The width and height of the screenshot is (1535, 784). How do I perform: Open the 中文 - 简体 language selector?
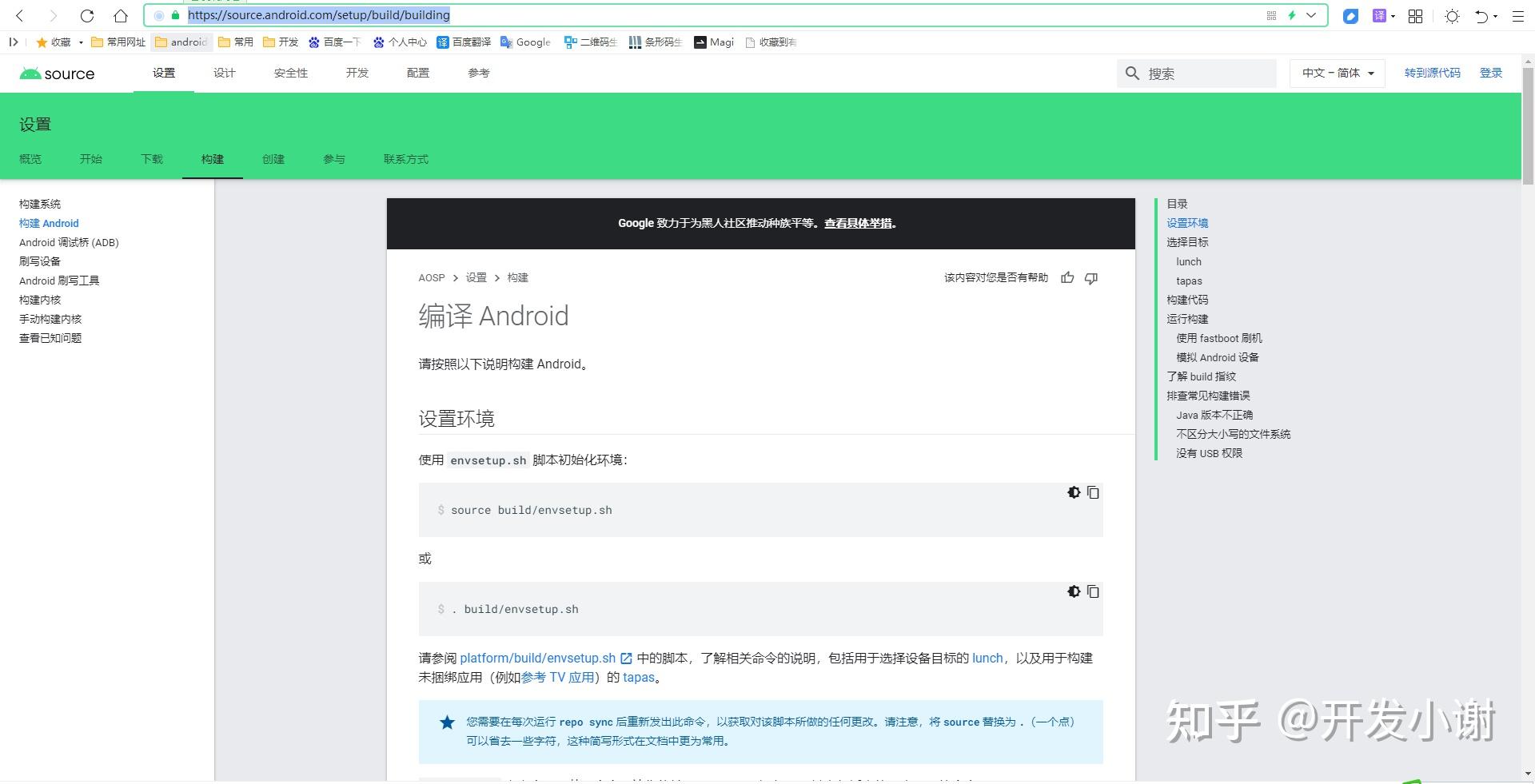click(x=1336, y=74)
